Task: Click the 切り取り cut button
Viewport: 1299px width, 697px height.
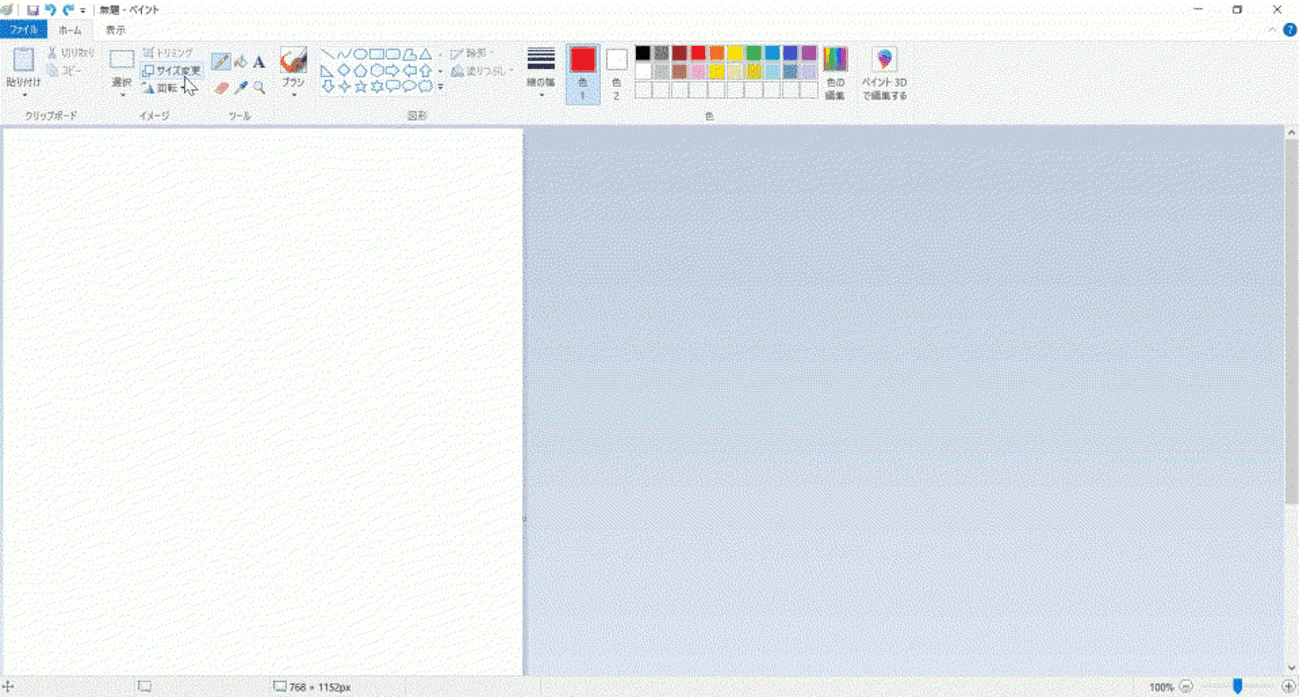Action: click(x=71, y=53)
